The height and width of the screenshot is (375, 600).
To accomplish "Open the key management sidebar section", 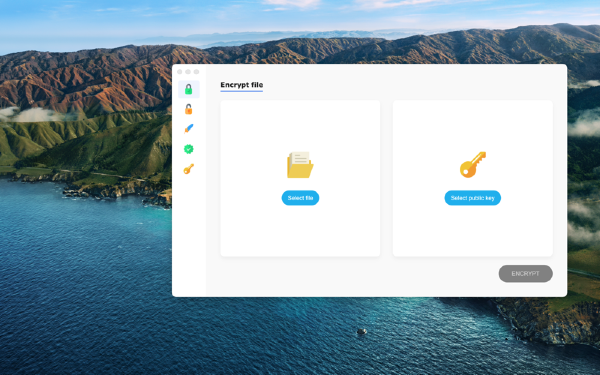I will [189, 169].
